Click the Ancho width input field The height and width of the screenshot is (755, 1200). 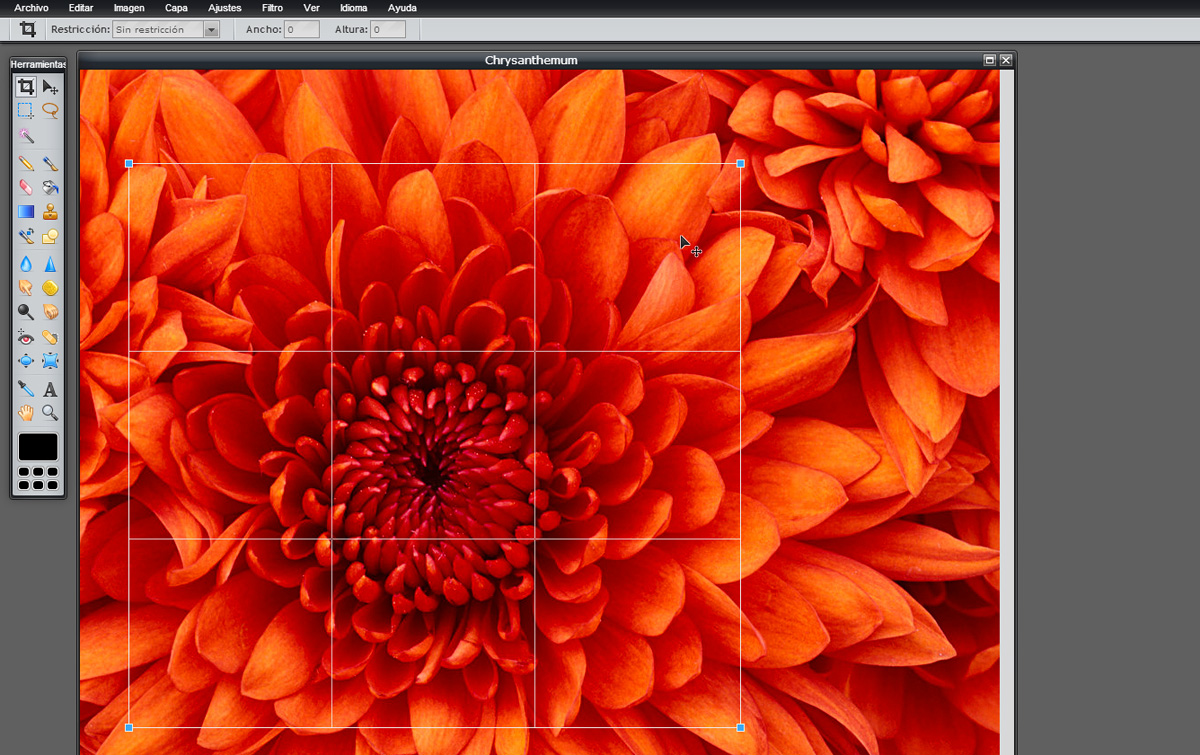click(x=301, y=30)
